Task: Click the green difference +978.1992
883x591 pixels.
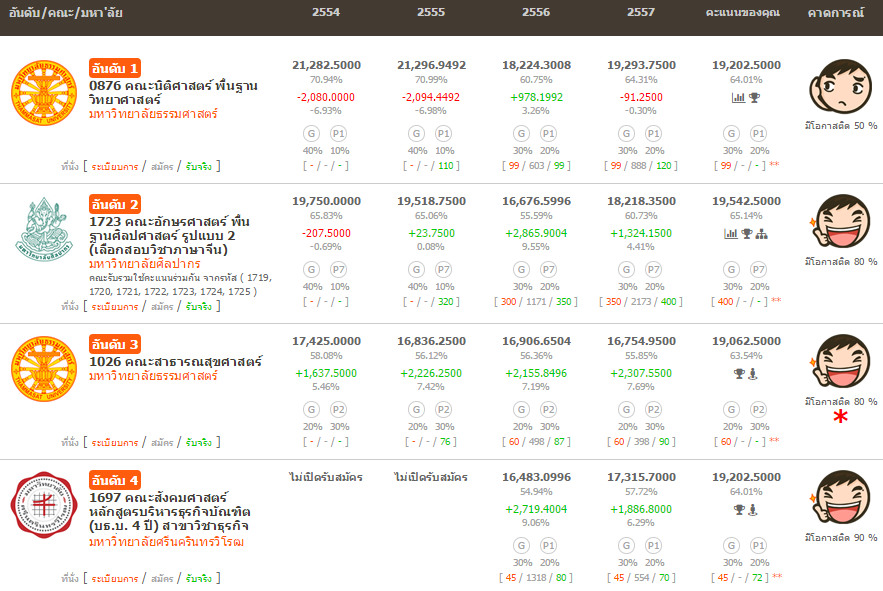Action: [537, 97]
